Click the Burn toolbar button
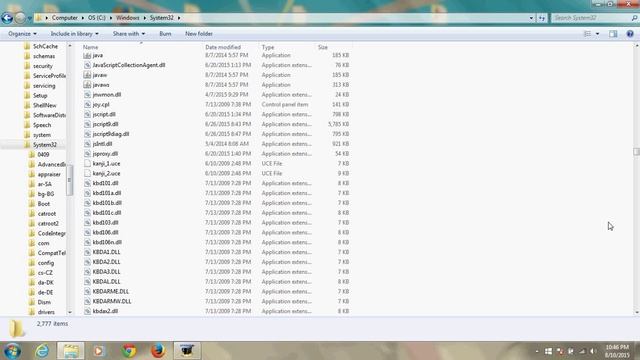 [x=165, y=34]
